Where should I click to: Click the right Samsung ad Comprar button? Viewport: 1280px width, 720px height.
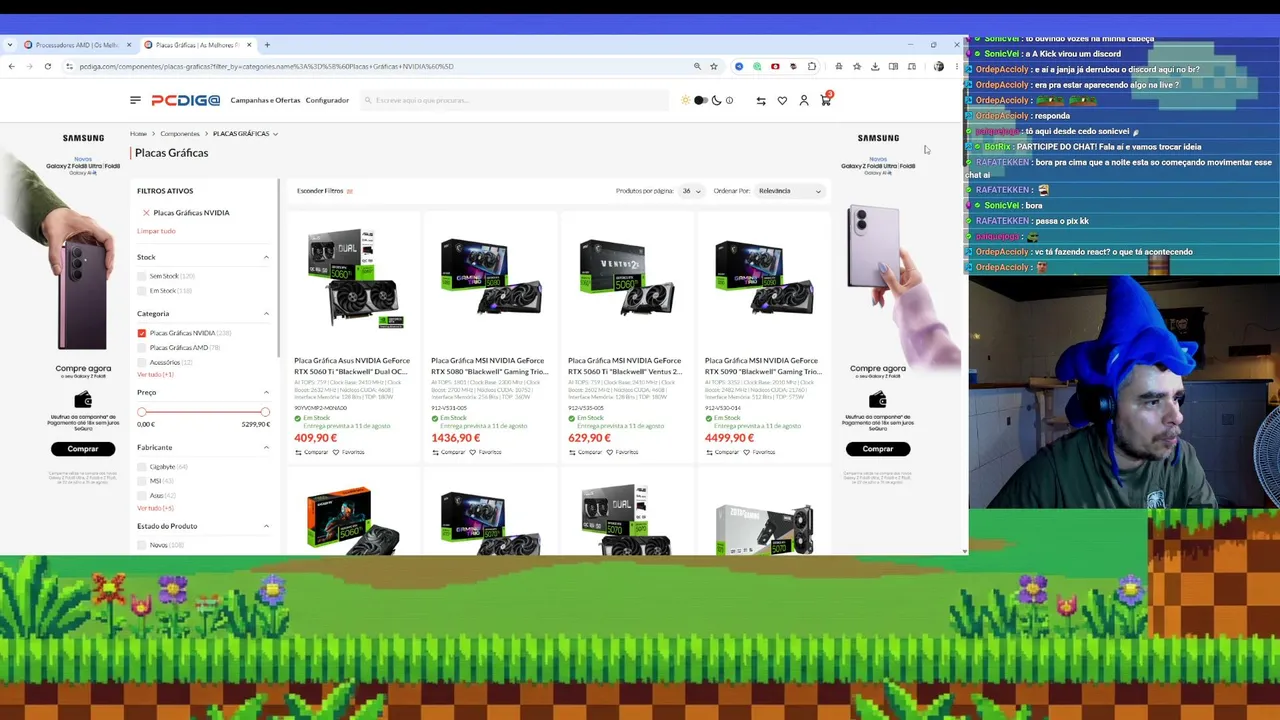tap(878, 449)
